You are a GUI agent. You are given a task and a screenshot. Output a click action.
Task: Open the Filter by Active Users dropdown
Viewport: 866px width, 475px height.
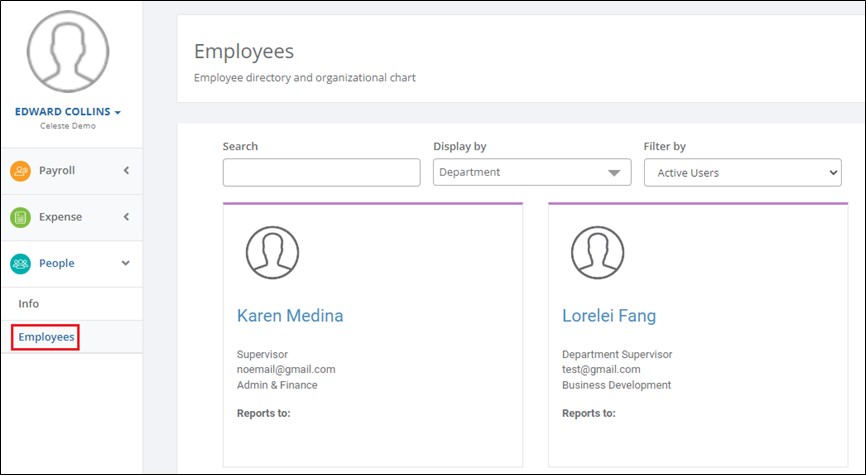(743, 173)
